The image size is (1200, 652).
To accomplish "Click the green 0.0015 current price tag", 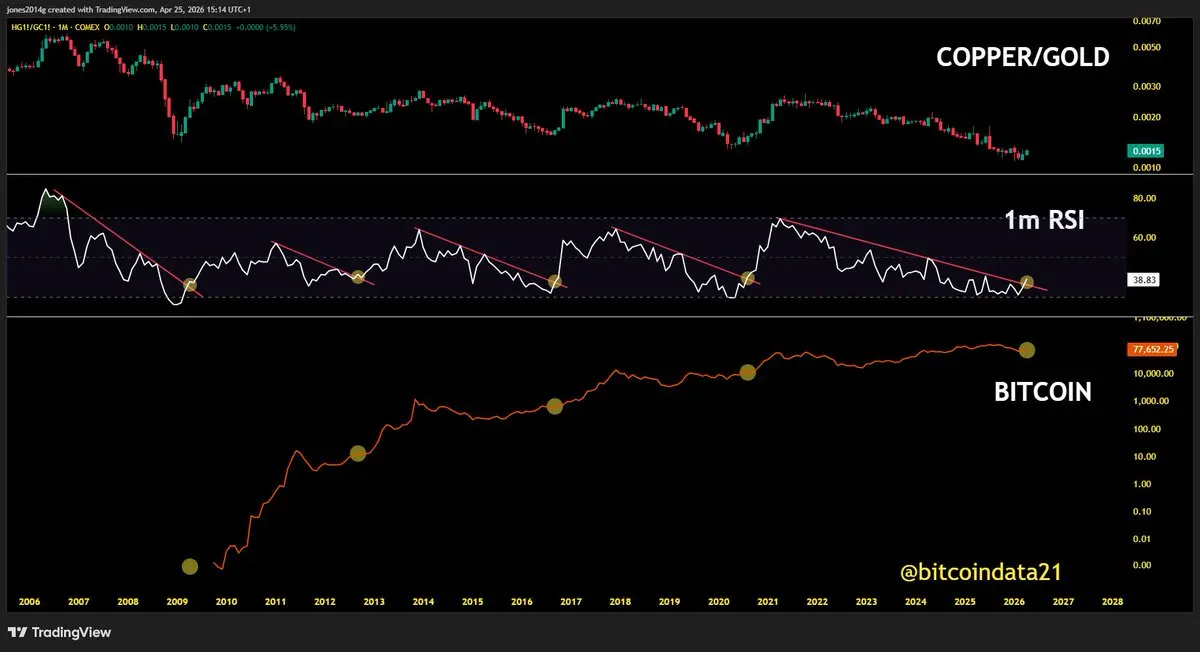I will [1145, 150].
